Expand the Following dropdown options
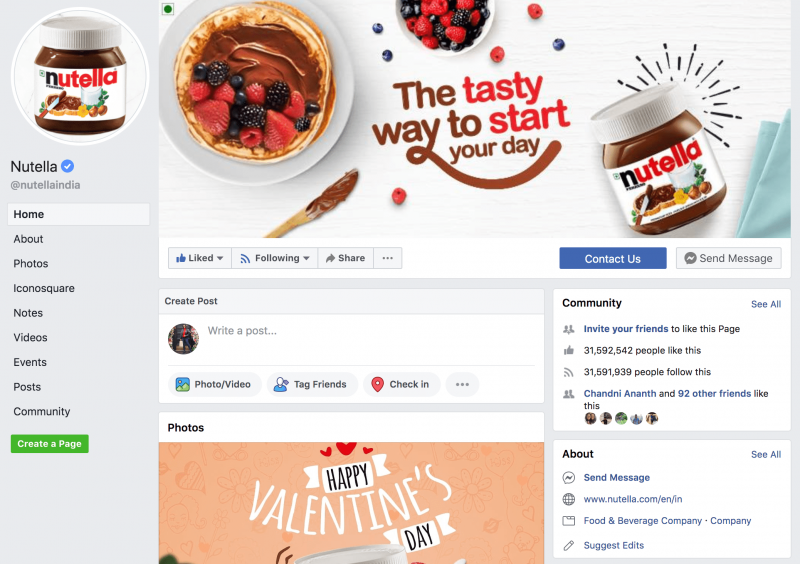This screenshot has width=800, height=564. pyautogui.click(x=275, y=258)
